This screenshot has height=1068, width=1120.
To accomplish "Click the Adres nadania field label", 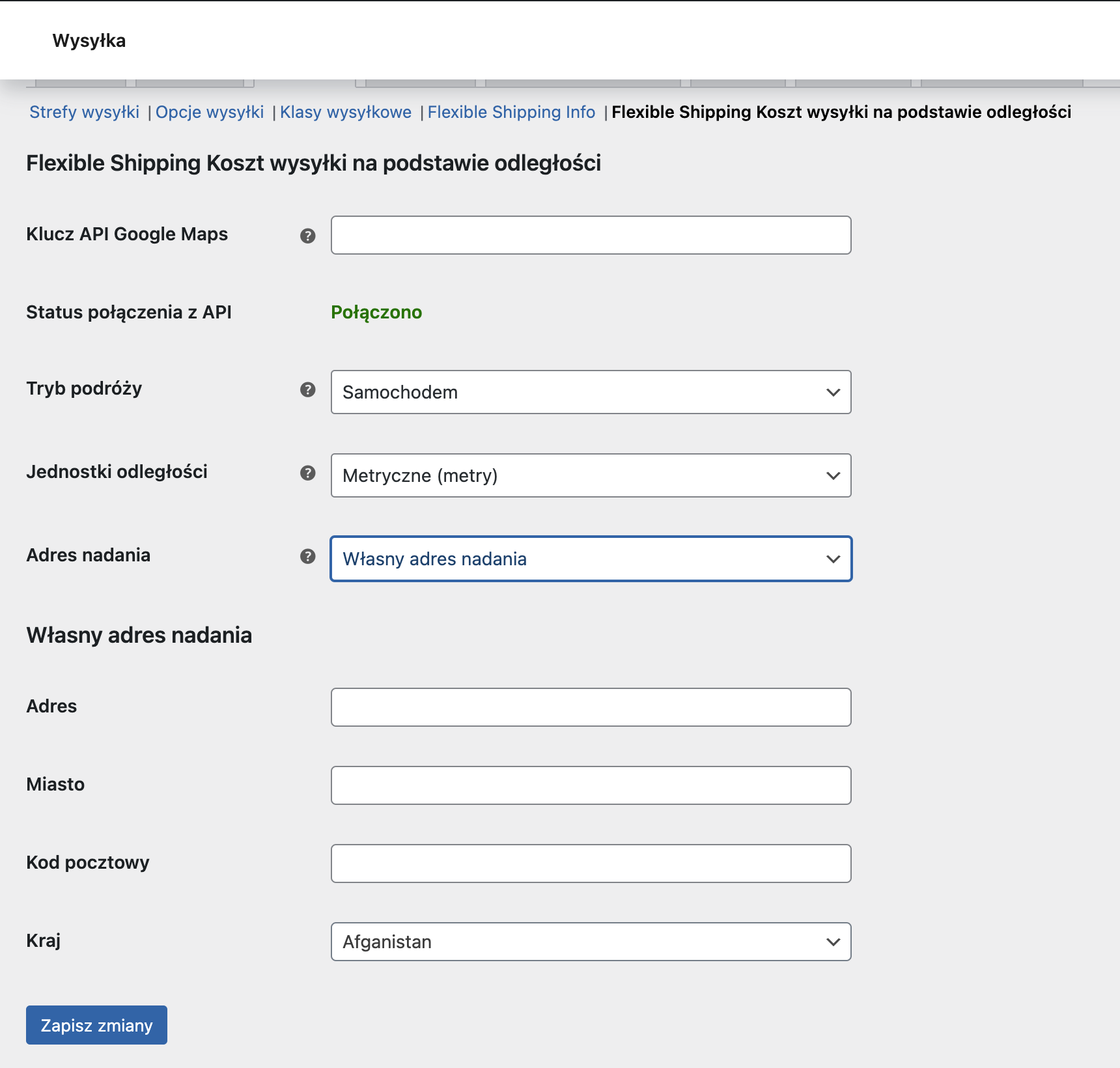I will tap(89, 555).
